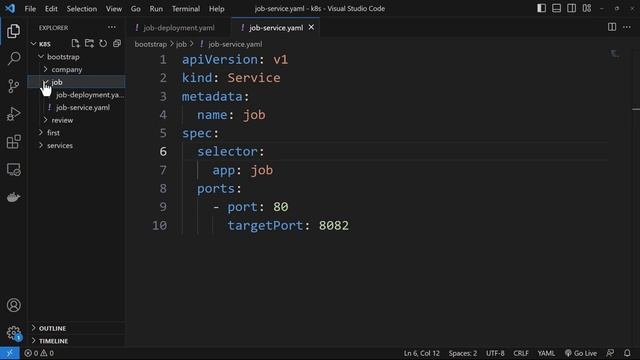This screenshot has width=640, height=360.
Task: Open the Docker view
Action: [x=13, y=197]
